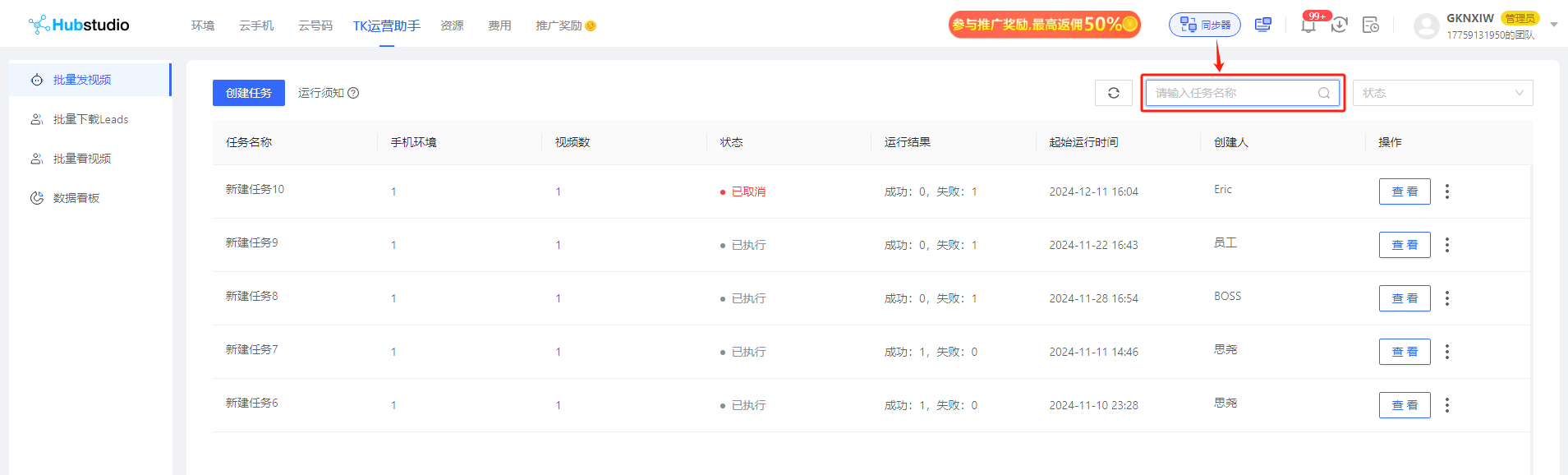Viewport: 1568px width, 475px height.
Task: Click the search magnifier icon in task field
Action: 1324,93
